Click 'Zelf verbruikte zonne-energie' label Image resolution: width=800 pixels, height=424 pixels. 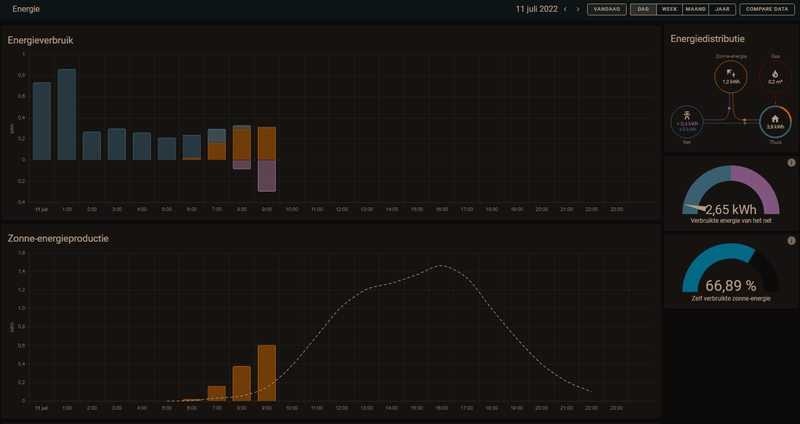[731, 298]
